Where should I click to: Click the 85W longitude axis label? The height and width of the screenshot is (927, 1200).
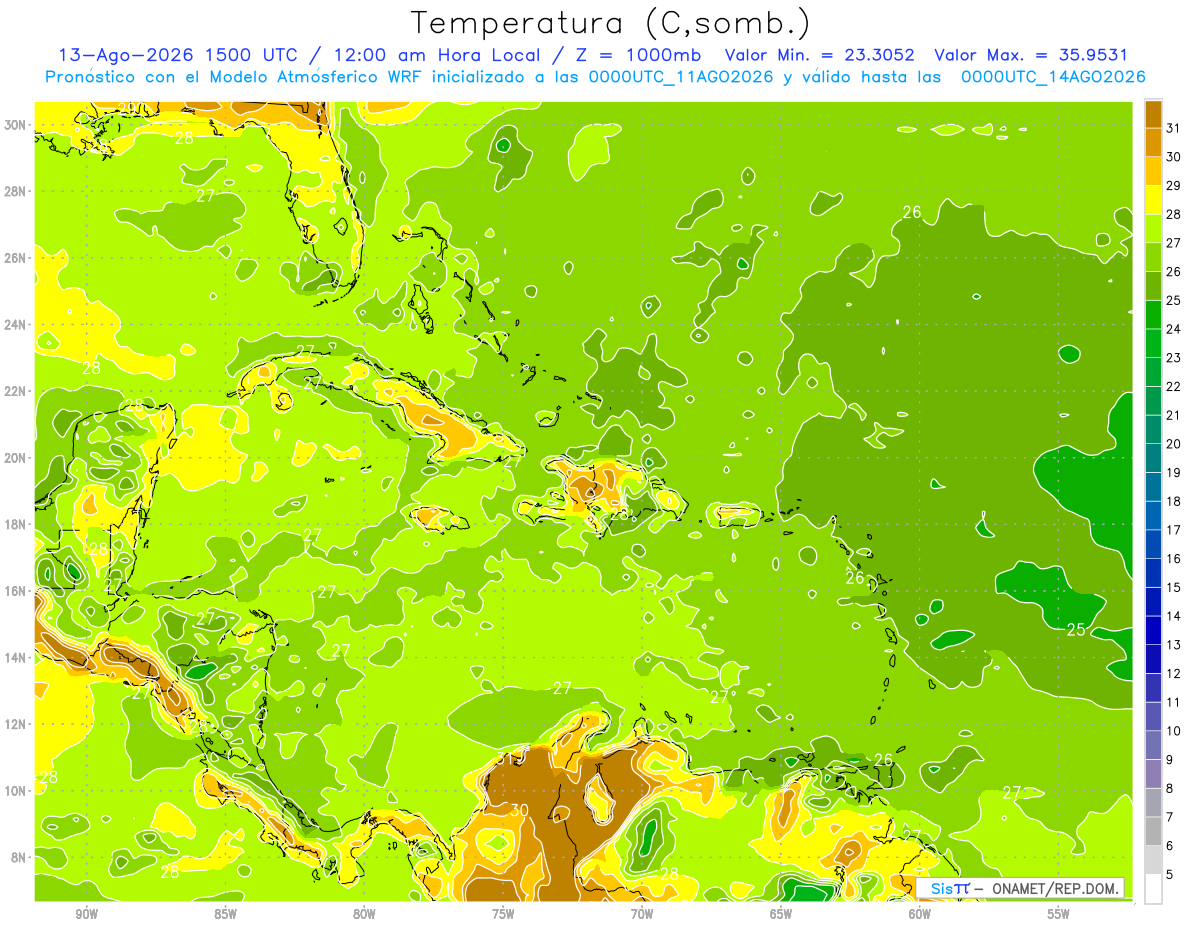(225, 914)
